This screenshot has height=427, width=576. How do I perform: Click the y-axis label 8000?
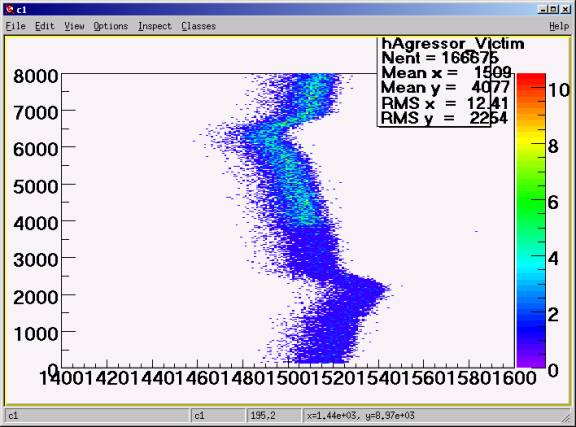click(36, 76)
